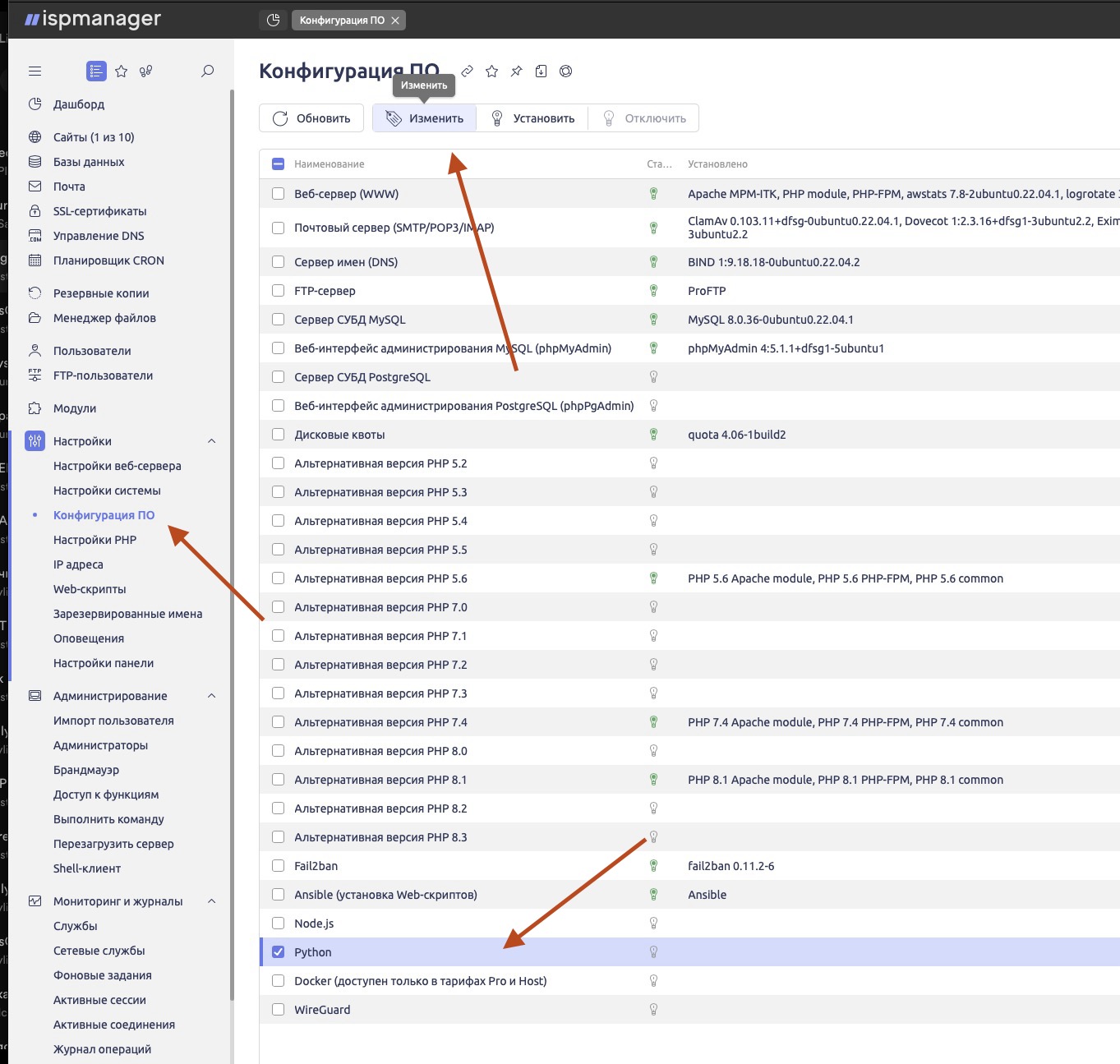
Task: Select row Альтернативная версия PHP 5.6
Action: (689, 578)
